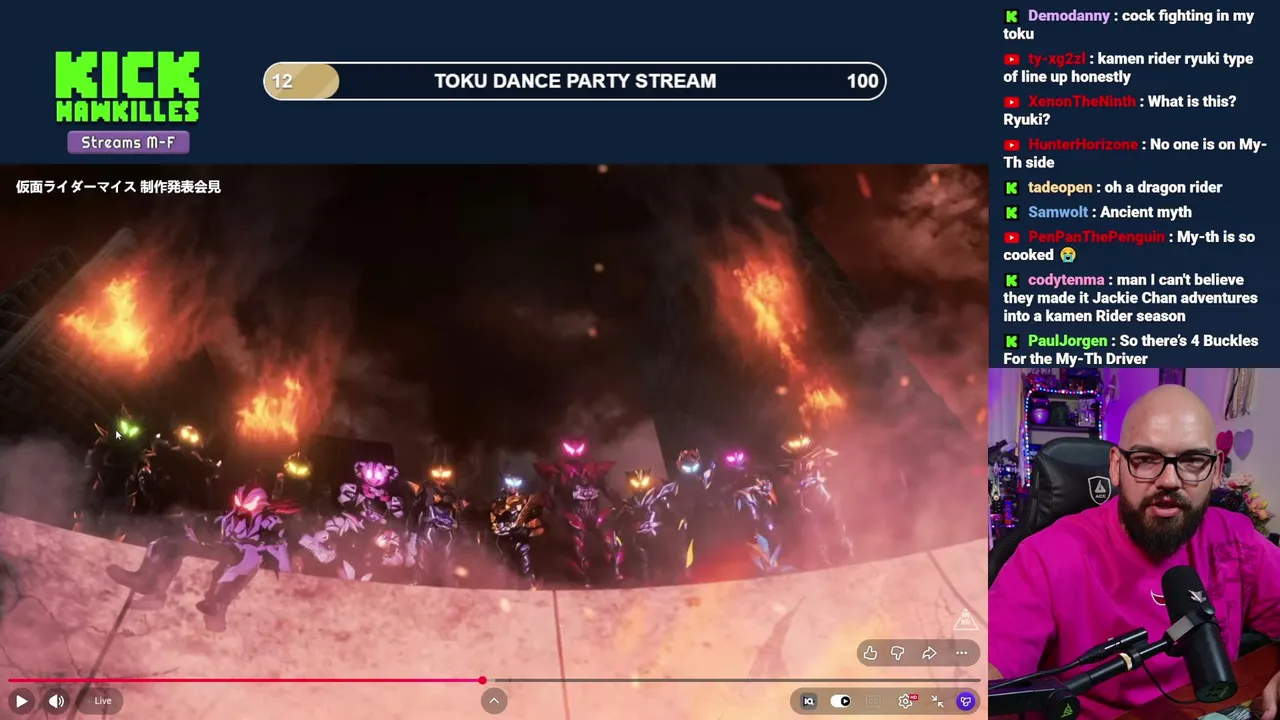Jump to live with the Live button

pos(103,701)
